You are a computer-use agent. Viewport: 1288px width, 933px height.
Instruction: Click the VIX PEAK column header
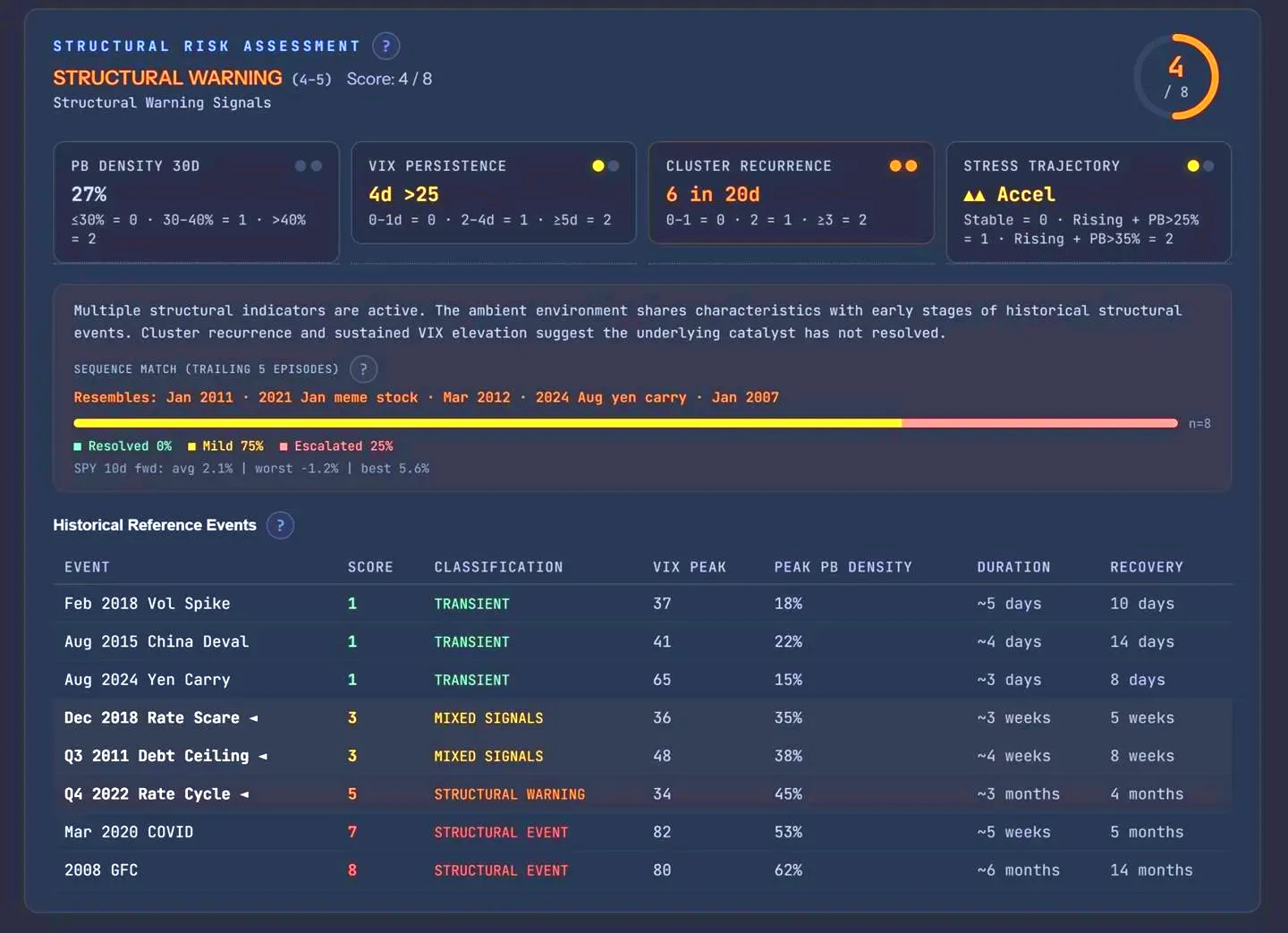[x=690, y=567]
